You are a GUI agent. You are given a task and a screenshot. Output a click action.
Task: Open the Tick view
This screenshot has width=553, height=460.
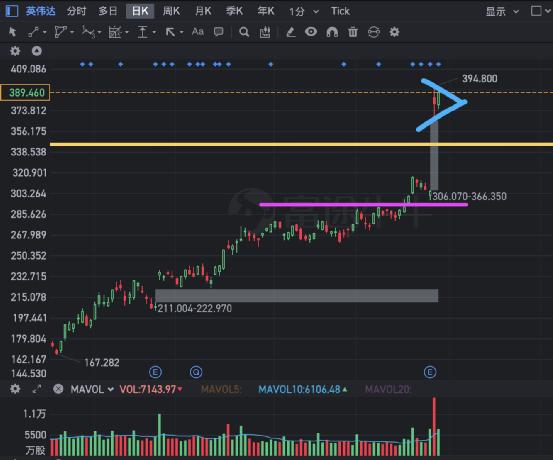point(340,11)
